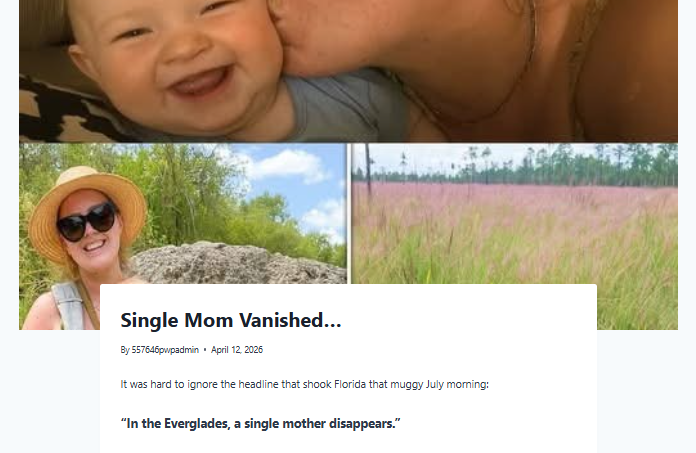This screenshot has width=696, height=453.
Task: Click the straw hat in the photo
Action: (x=87, y=209)
